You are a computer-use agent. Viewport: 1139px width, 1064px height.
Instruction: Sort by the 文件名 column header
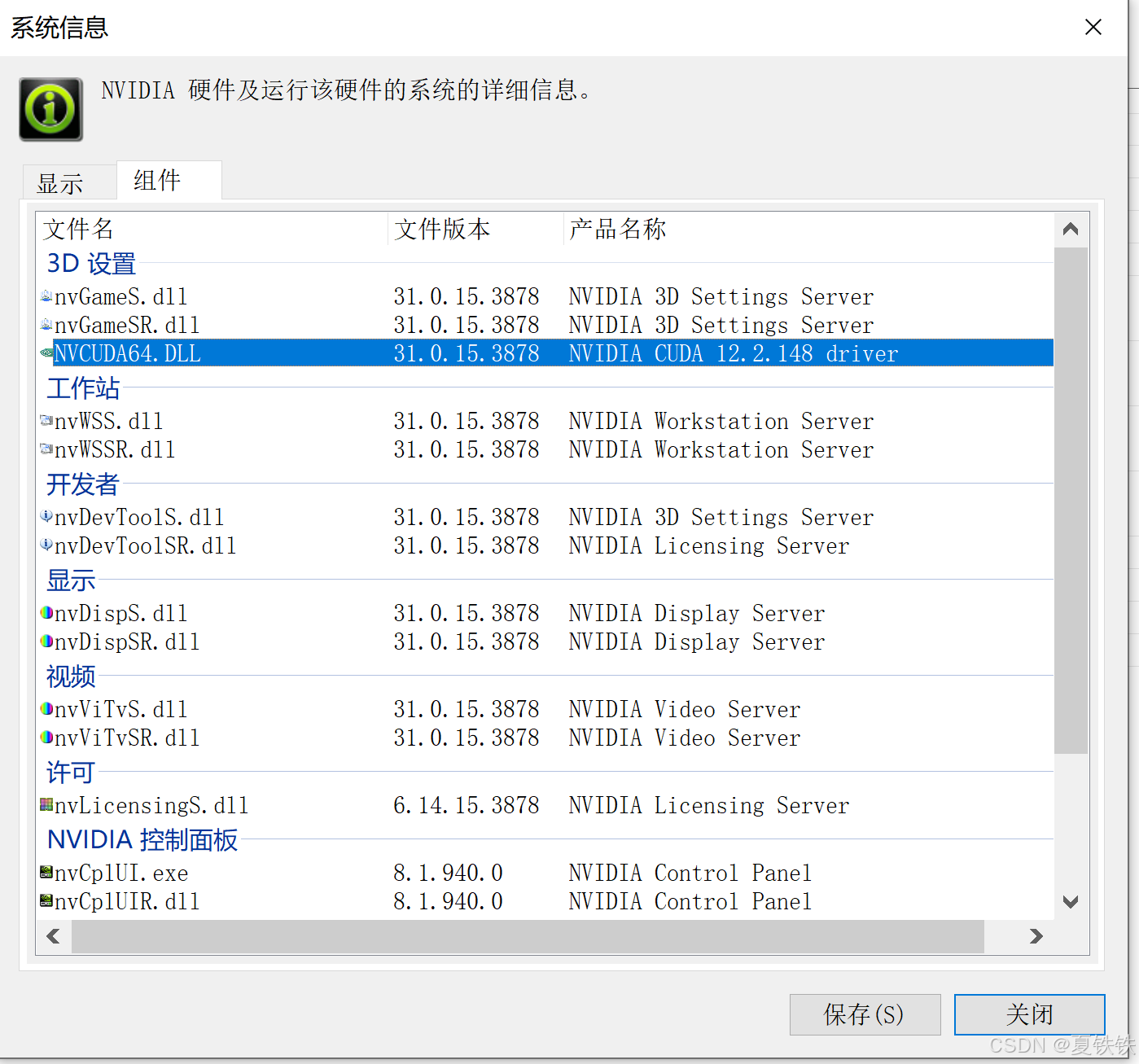[x=212, y=230]
